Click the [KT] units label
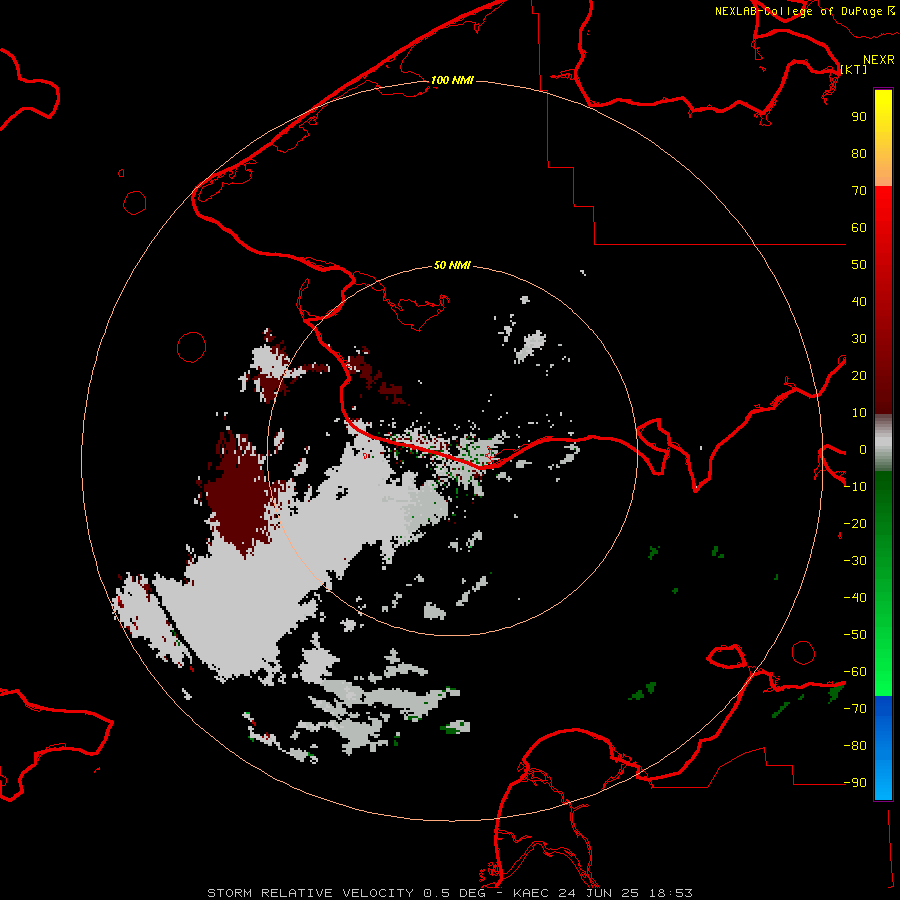 point(854,69)
